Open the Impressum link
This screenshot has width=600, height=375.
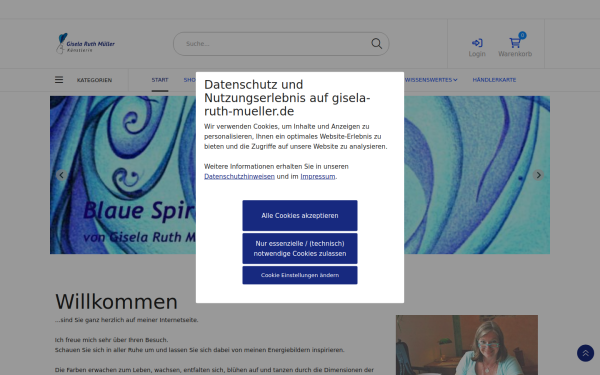coord(318,176)
